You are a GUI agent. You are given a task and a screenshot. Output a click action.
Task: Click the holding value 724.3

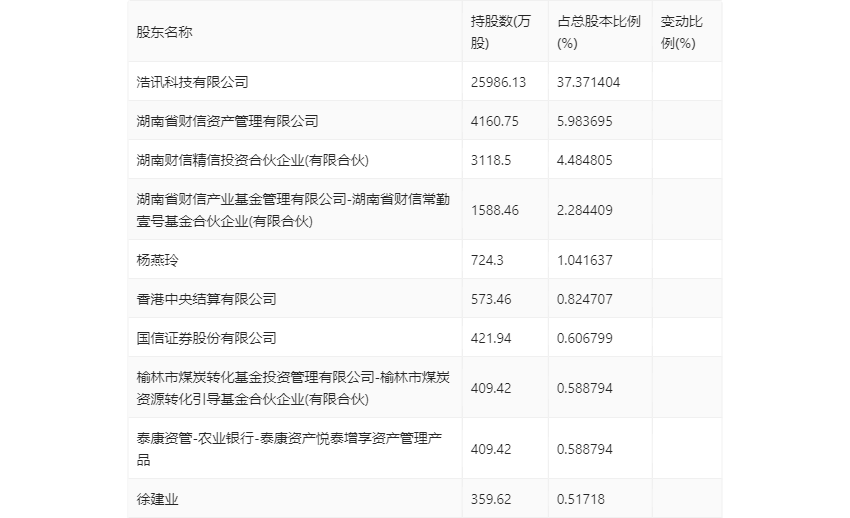tap(487, 260)
